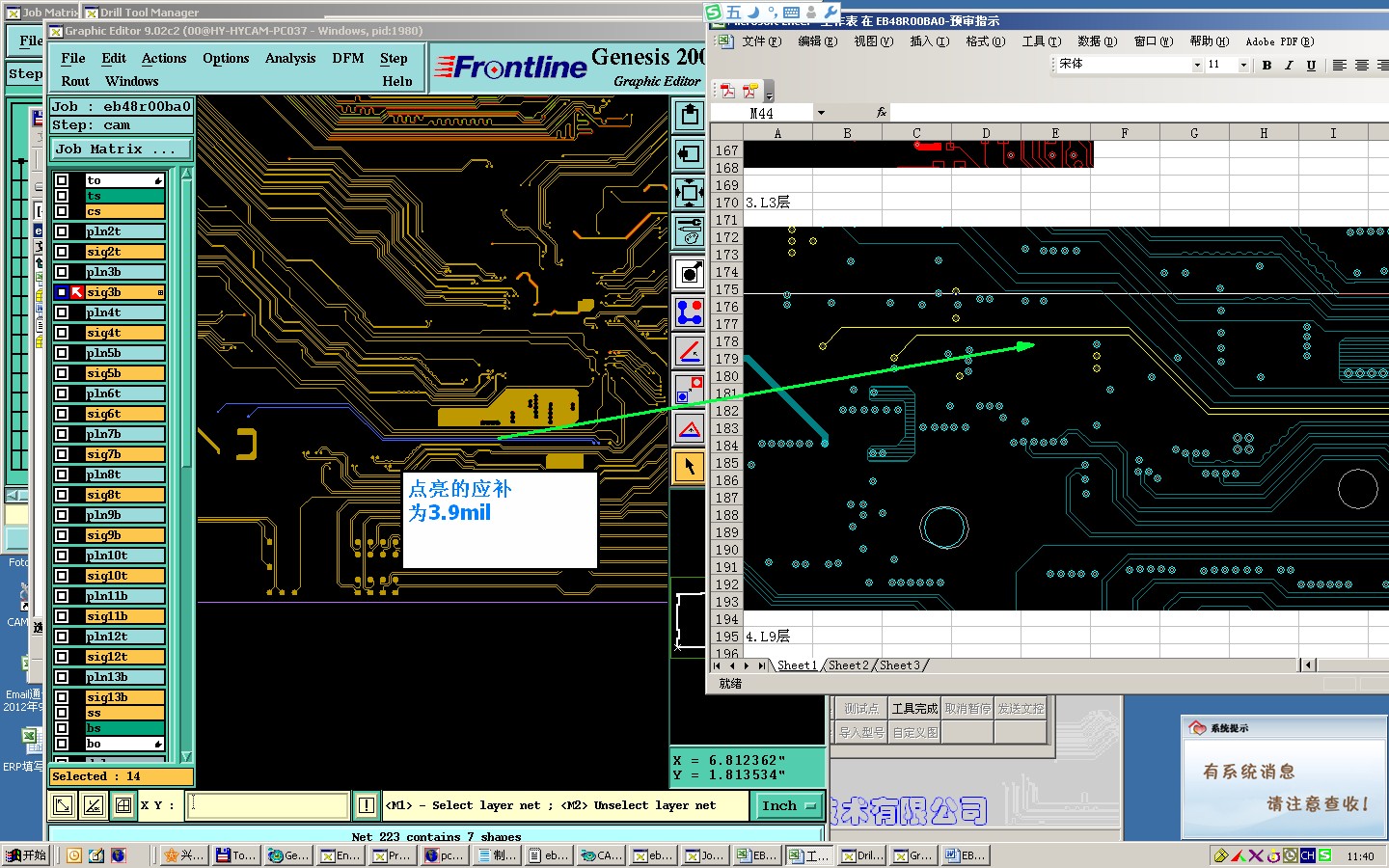Click the to layer color bar
Viewport: 1389px width, 868px height.
[124, 180]
